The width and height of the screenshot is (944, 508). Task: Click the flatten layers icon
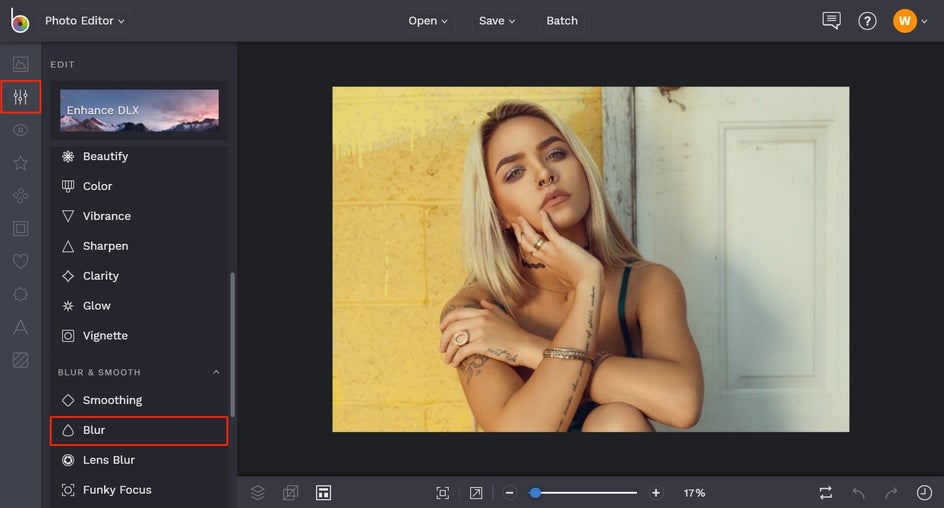coord(290,492)
